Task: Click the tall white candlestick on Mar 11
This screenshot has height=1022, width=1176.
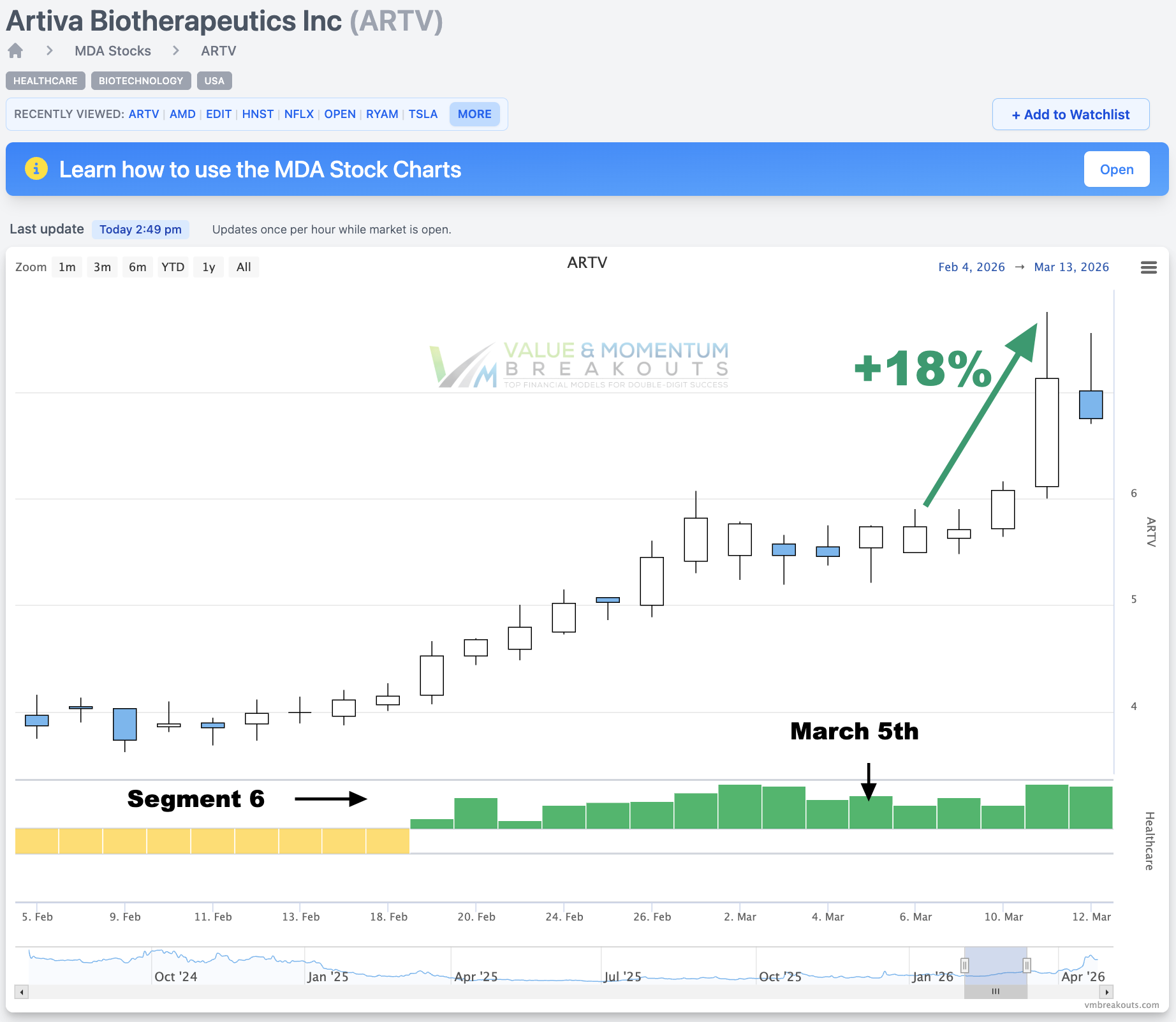Action: point(1047,433)
